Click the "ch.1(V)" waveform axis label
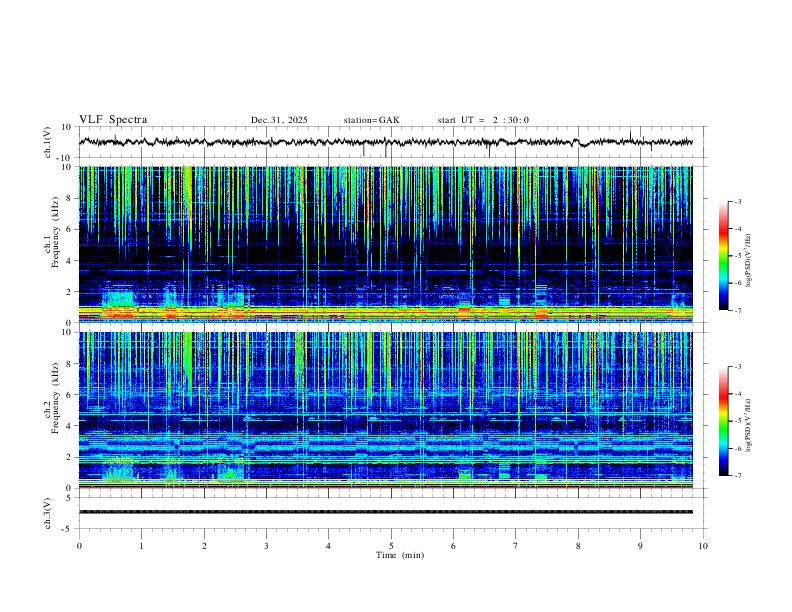This screenshot has height=612, width=792. point(48,142)
